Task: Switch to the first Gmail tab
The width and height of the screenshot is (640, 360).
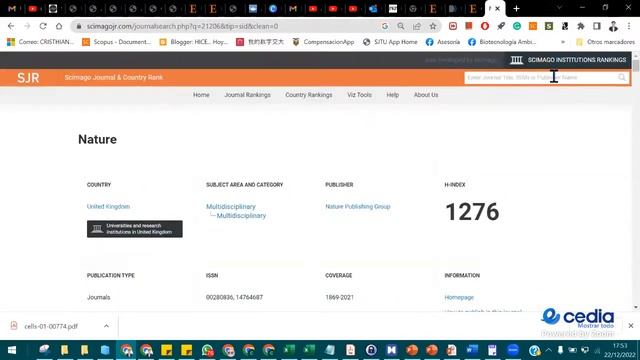Action: tap(12, 9)
